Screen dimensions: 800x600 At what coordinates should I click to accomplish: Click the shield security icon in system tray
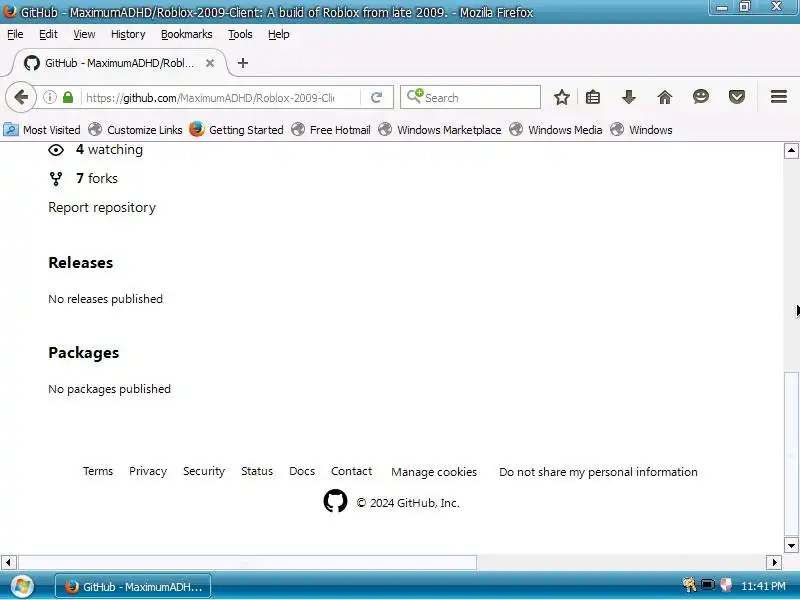(x=726, y=585)
